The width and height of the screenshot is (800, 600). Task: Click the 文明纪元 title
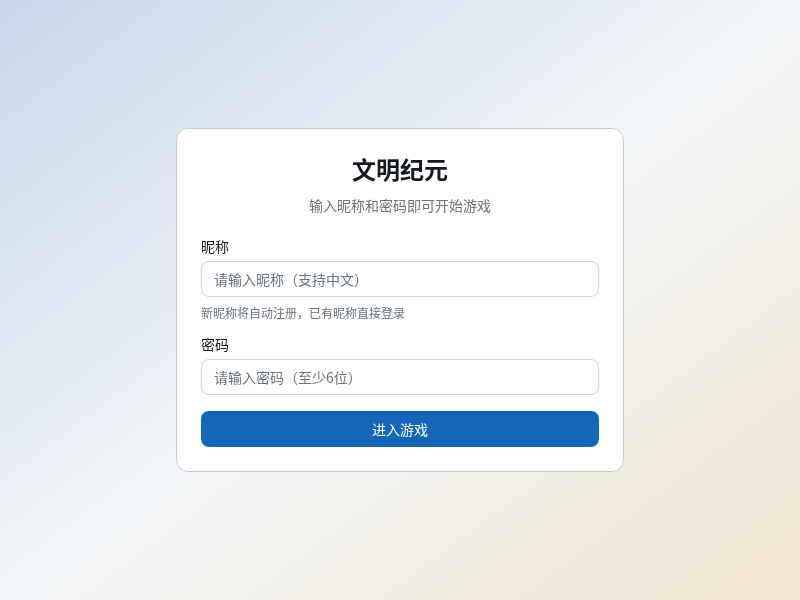pyautogui.click(x=400, y=171)
